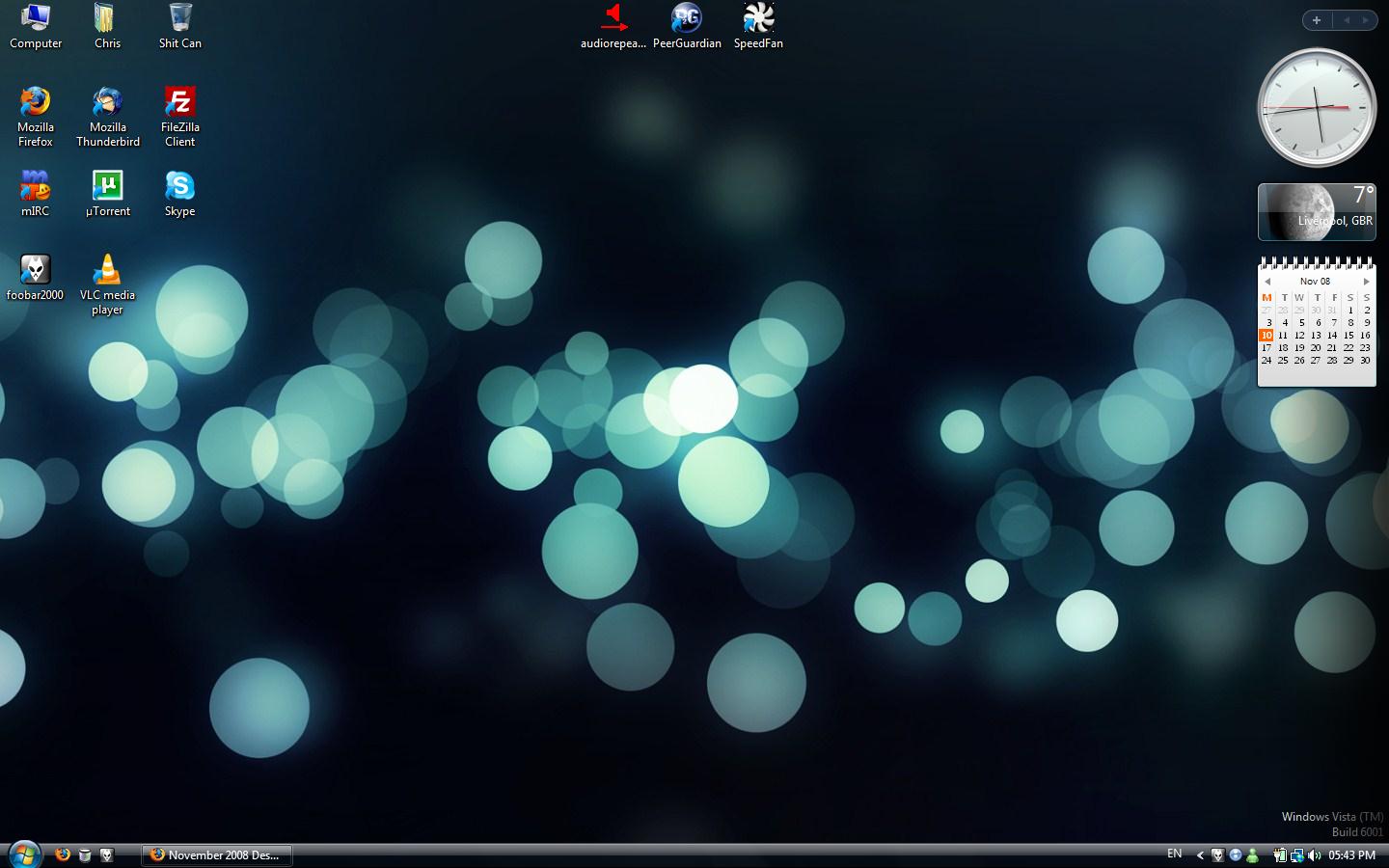Select the foobar2000 desktop shortcut
Image resolution: width=1389 pixels, height=868 pixels.
[x=36, y=278]
